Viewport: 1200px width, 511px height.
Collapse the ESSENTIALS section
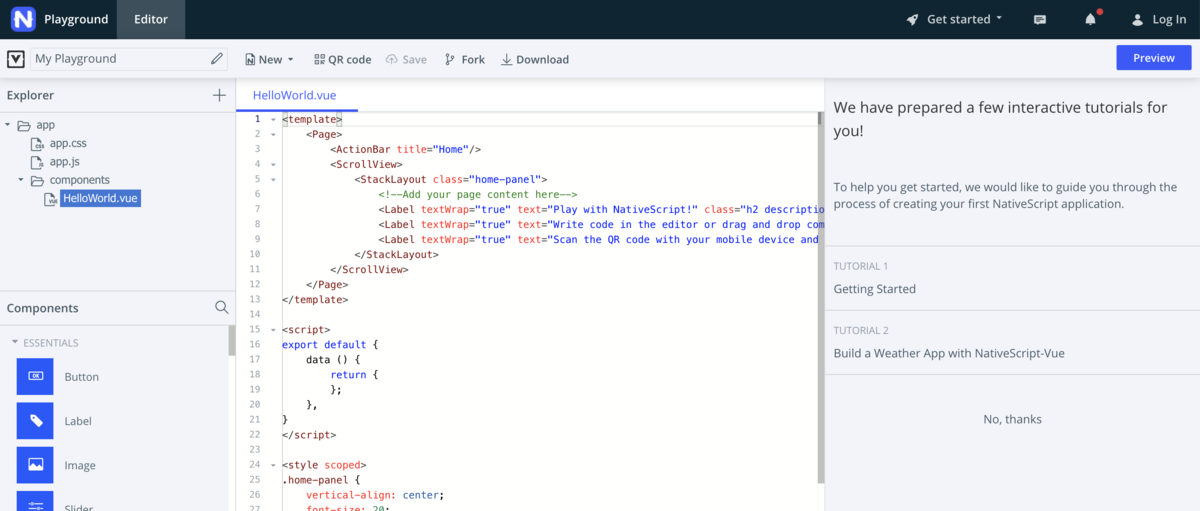tap(15, 343)
